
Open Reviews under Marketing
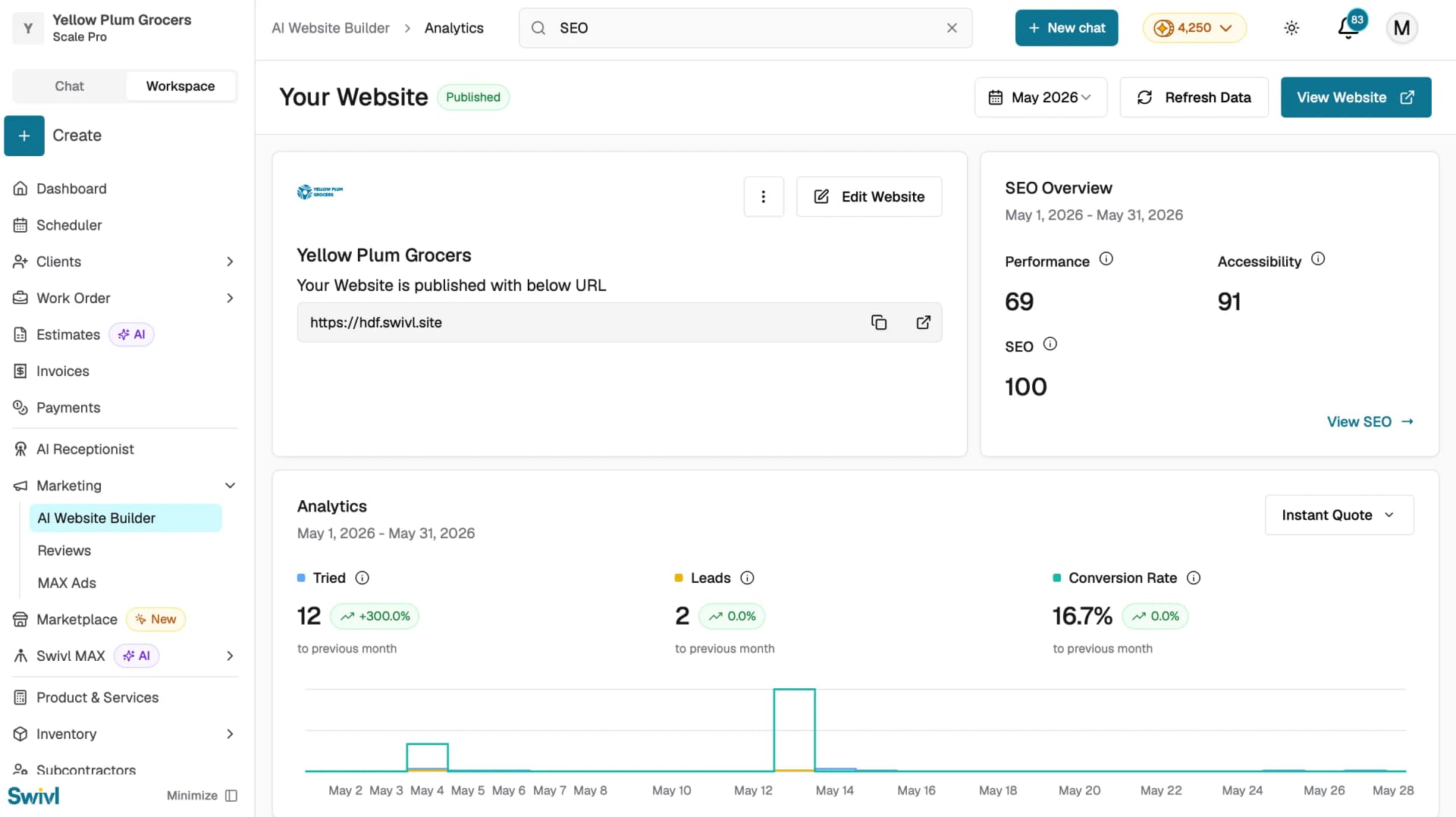(64, 551)
